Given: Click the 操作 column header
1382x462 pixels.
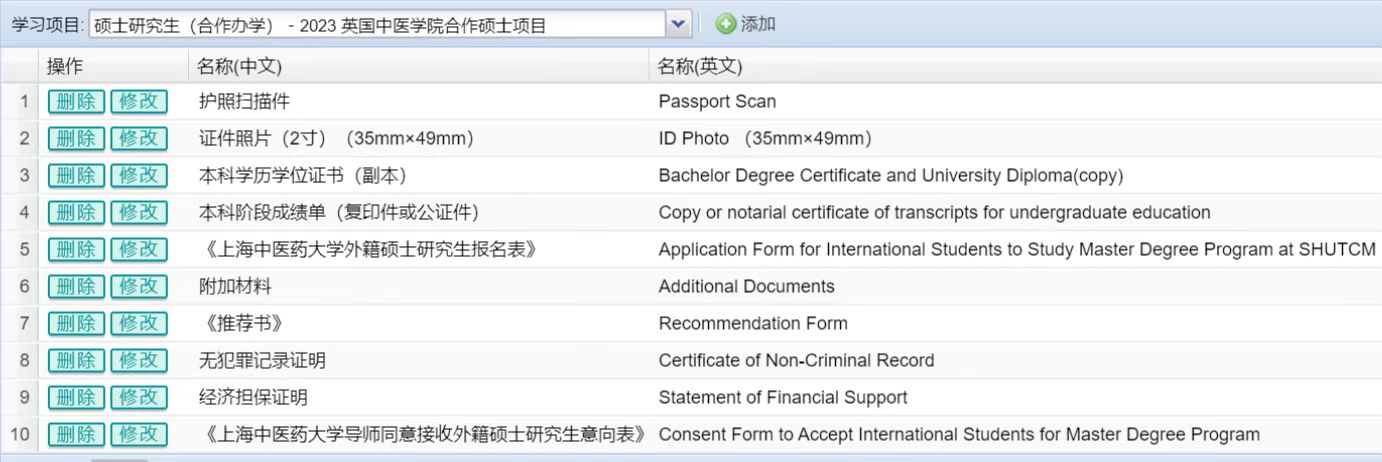Looking at the screenshot, I should pos(113,66).
